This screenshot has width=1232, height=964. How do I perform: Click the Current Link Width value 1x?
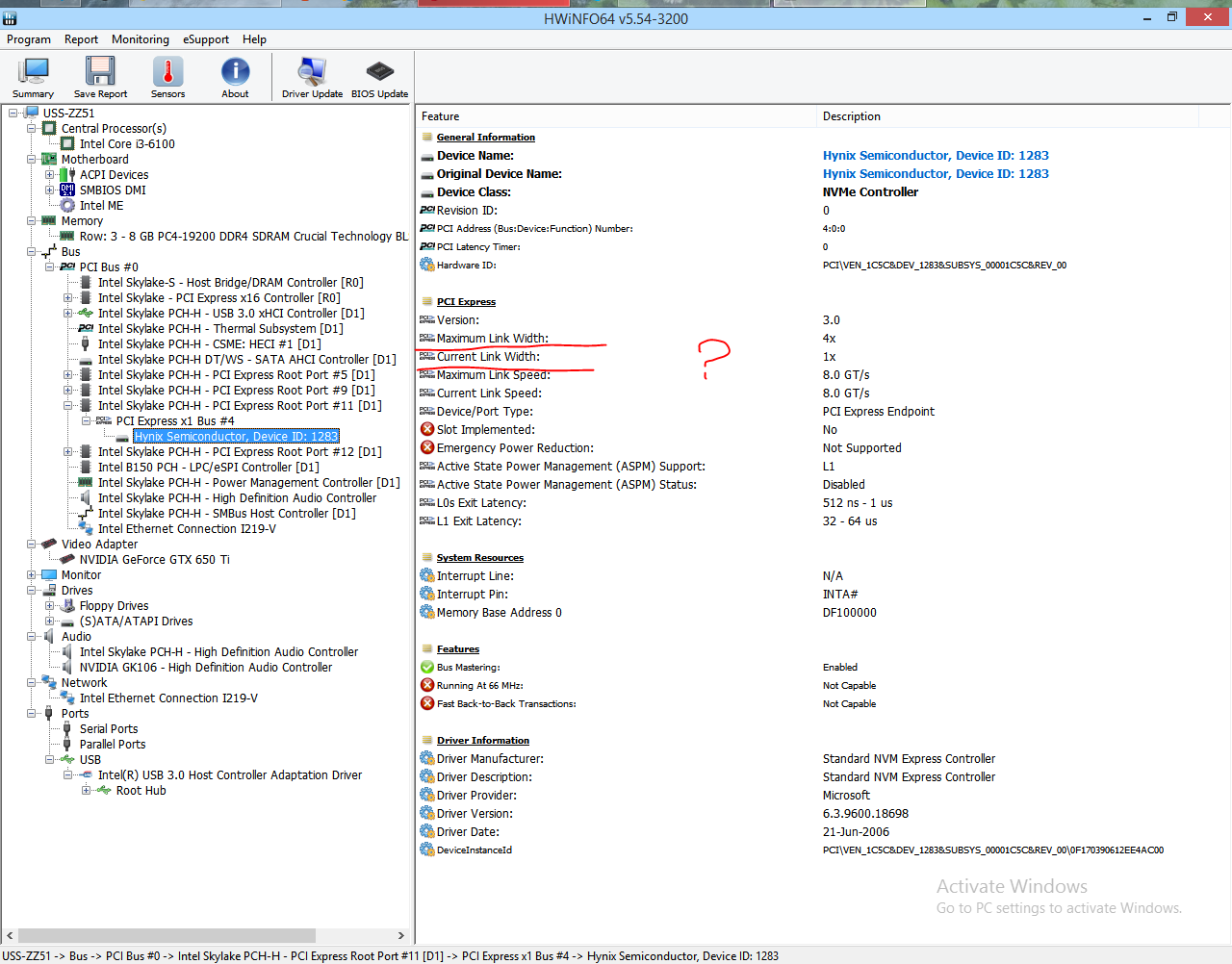pyautogui.click(x=830, y=357)
